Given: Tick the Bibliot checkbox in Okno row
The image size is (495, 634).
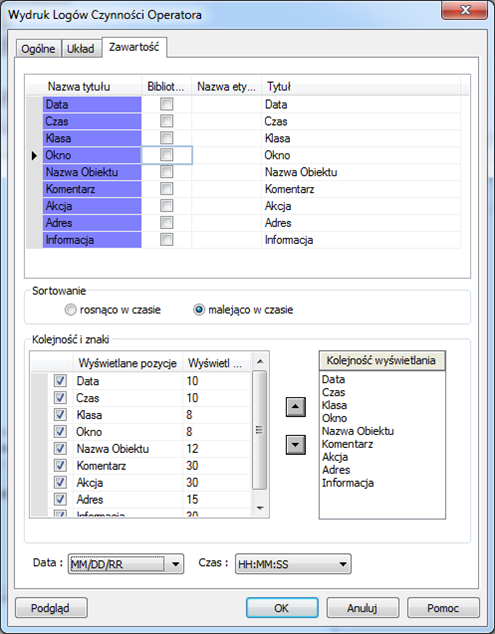Looking at the screenshot, I should pyautogui.click(x=166, y=155).
